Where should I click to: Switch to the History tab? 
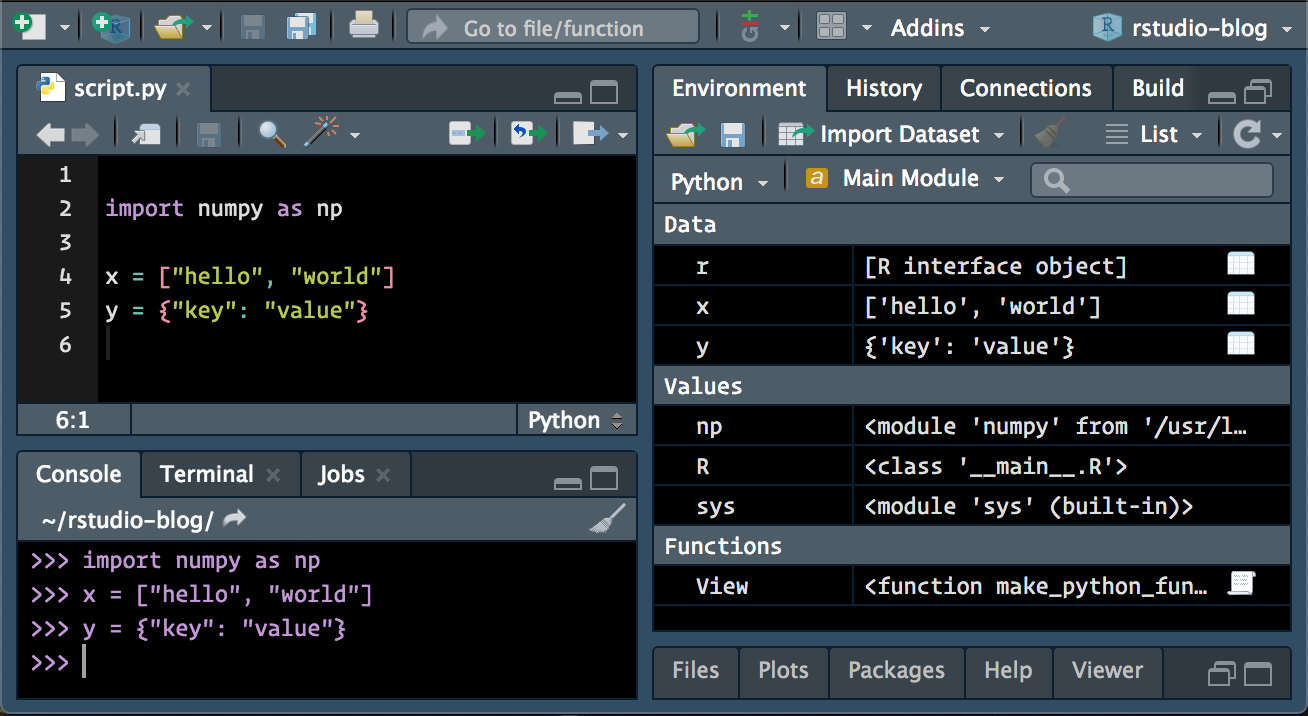(x=883, y=88)
